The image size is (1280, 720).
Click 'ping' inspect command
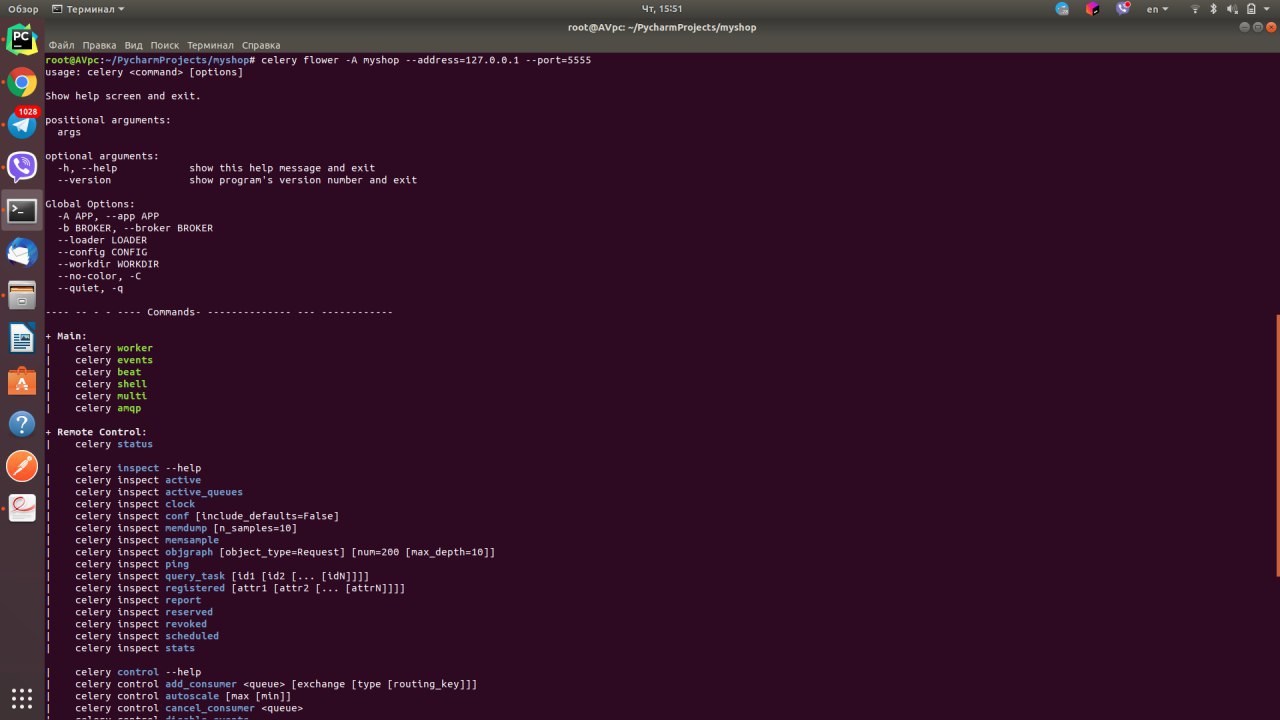pyautogui.click(x=177, y=564)
